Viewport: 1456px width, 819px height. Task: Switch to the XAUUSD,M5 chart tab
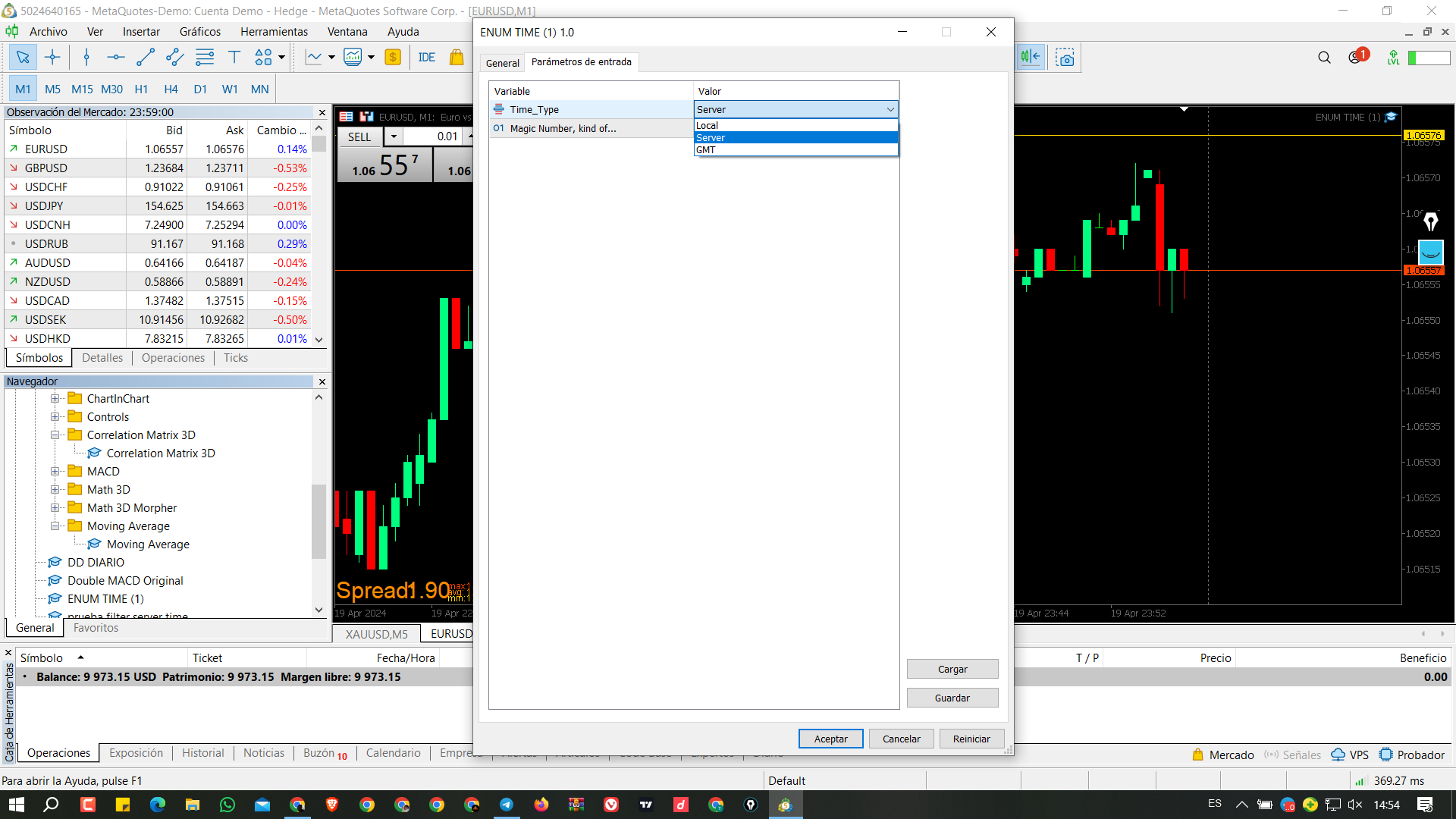point(376,634)
